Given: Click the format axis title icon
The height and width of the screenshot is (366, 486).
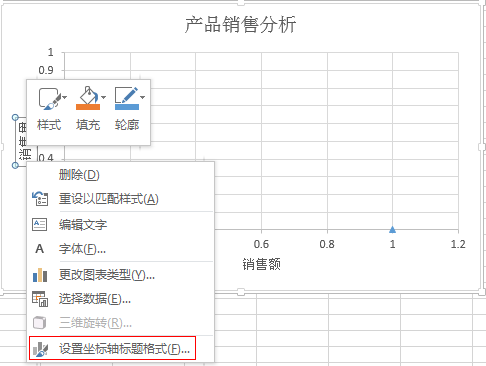Looking at the screenshot, I should click(40, 349).
